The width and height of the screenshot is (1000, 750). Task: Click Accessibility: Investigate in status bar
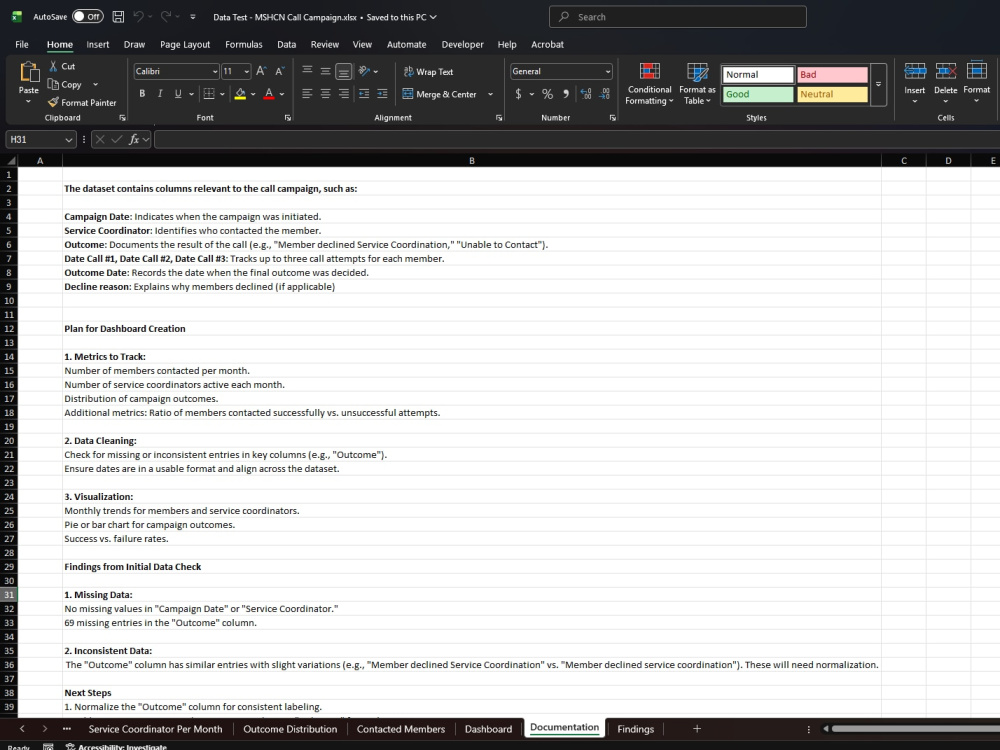pyautogui.click(x=115, y=747)
